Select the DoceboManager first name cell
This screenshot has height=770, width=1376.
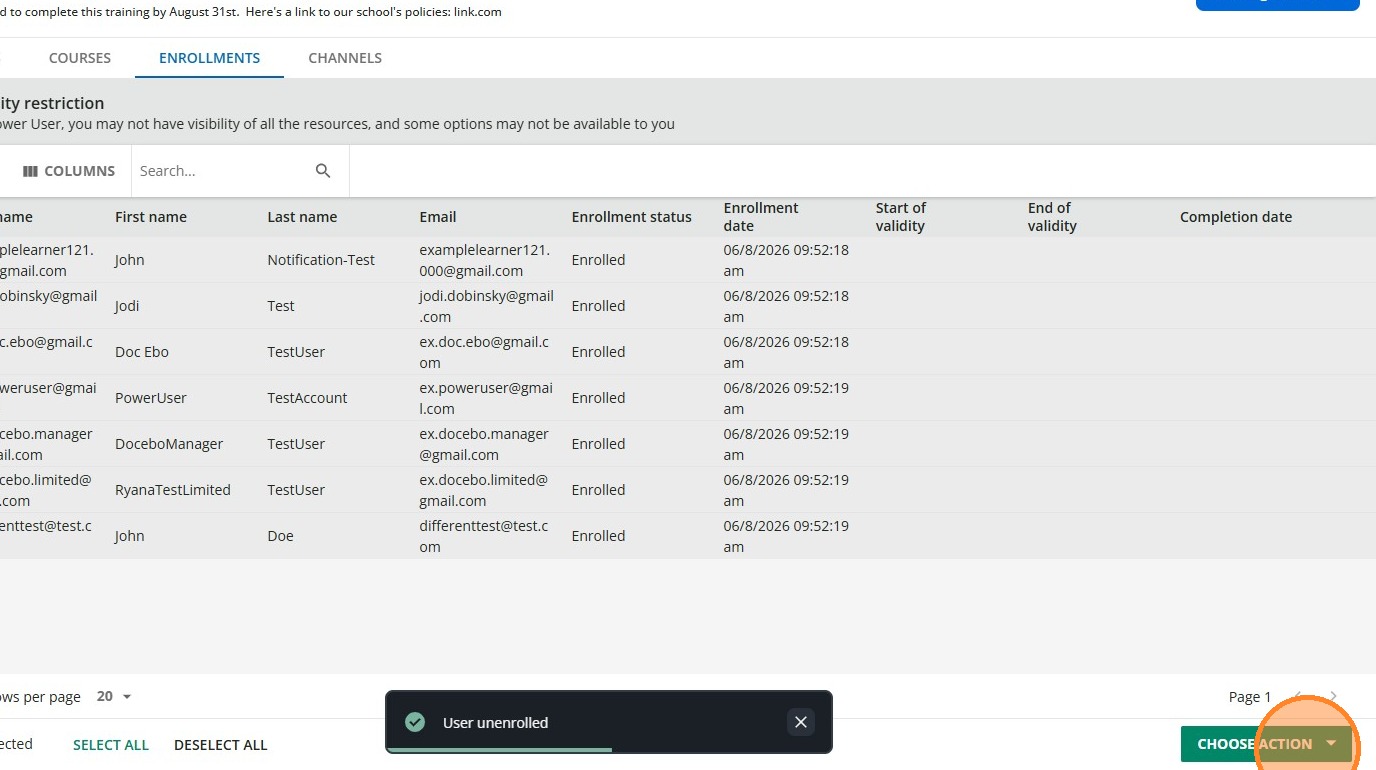click(x=169, y=444)
